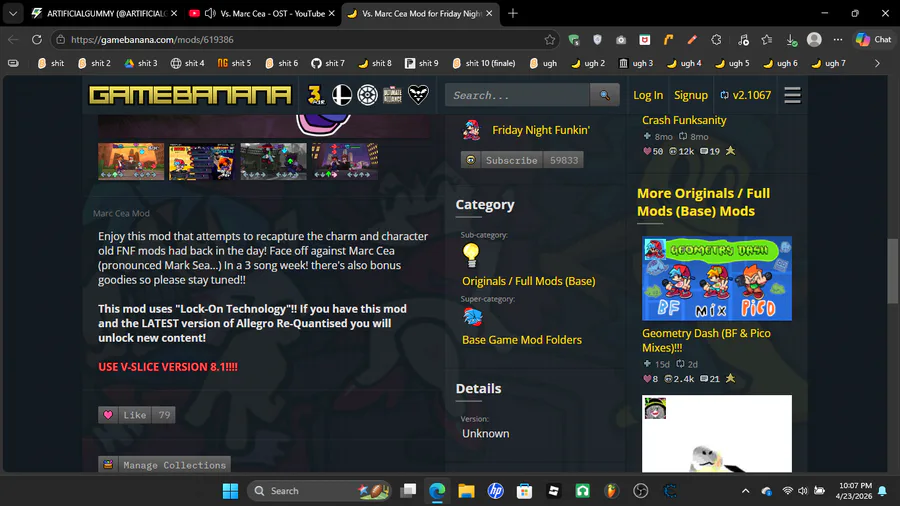Viewport: 900px width, 506px height.
Task: Open a new browser tab
Action: 513,13
